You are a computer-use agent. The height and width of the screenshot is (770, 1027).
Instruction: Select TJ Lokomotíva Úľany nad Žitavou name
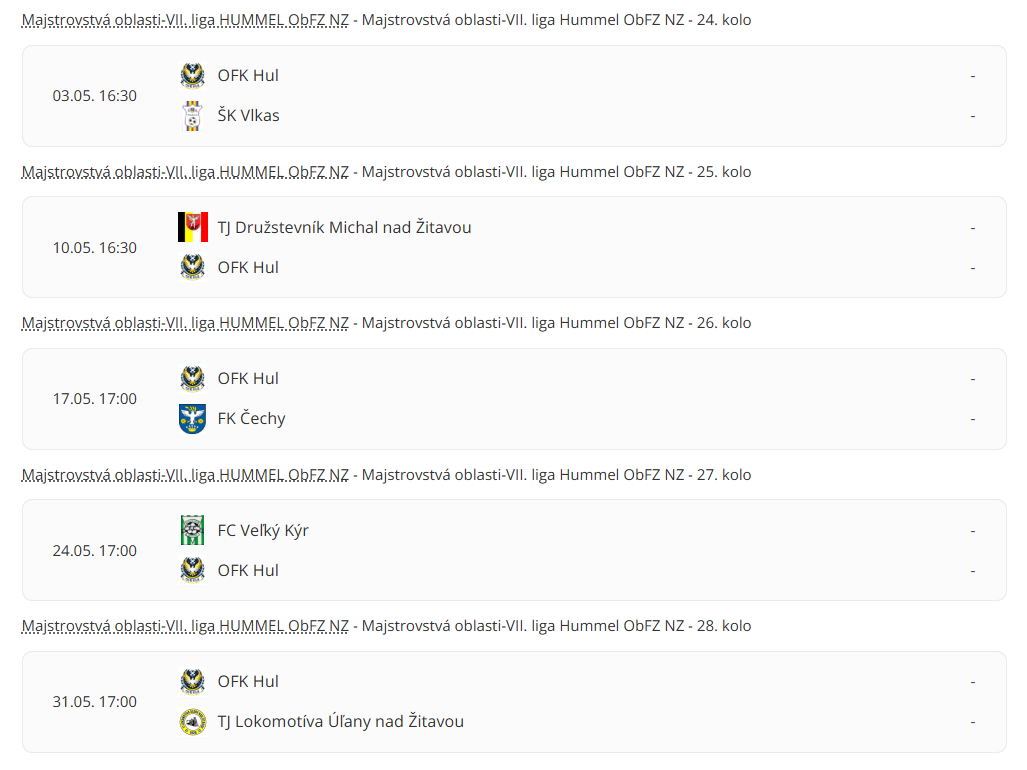[341, 722]
